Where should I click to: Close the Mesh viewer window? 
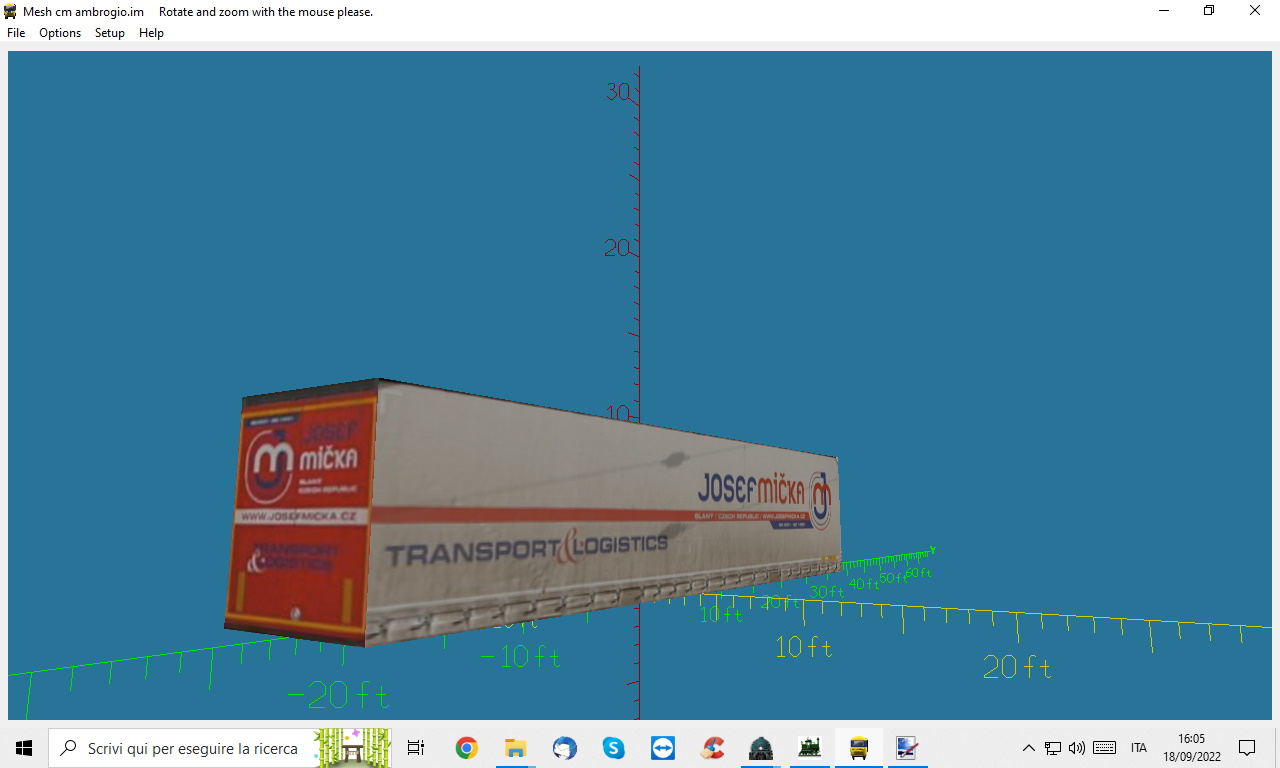[x=1255, y=11]
